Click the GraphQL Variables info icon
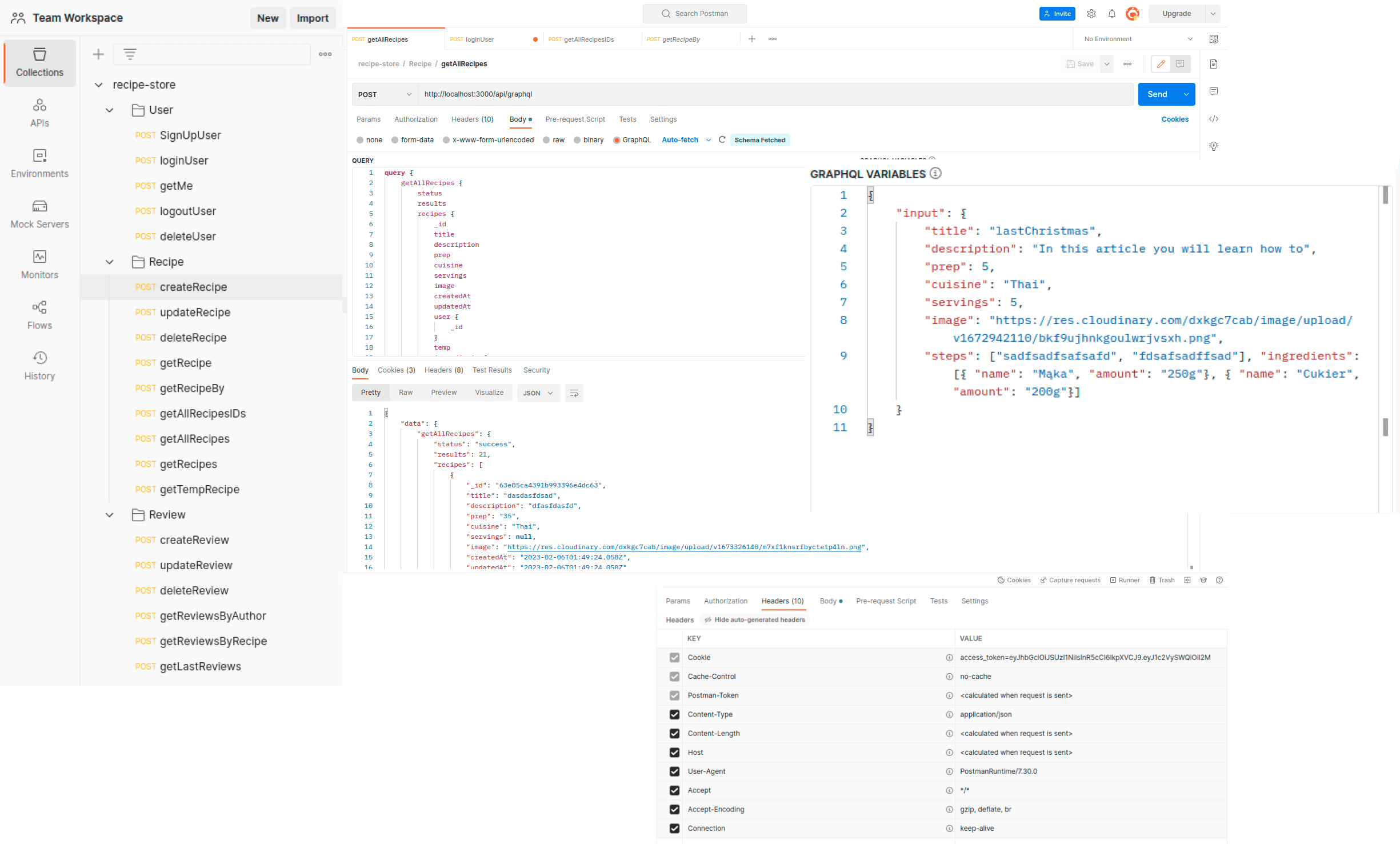This screenshot has width=1400, height=844. pos(935,173)
